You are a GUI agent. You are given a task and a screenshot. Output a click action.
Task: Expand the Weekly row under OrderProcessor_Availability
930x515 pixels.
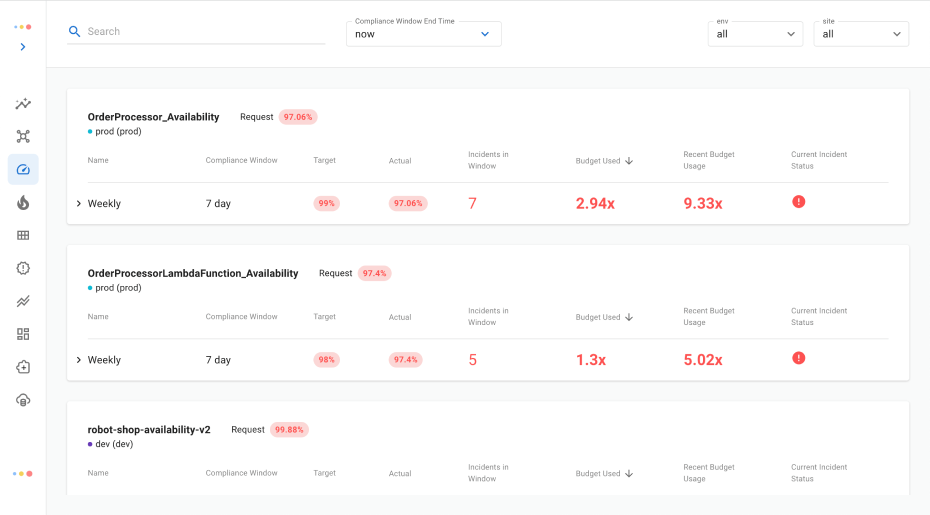(x=79, y=204)
